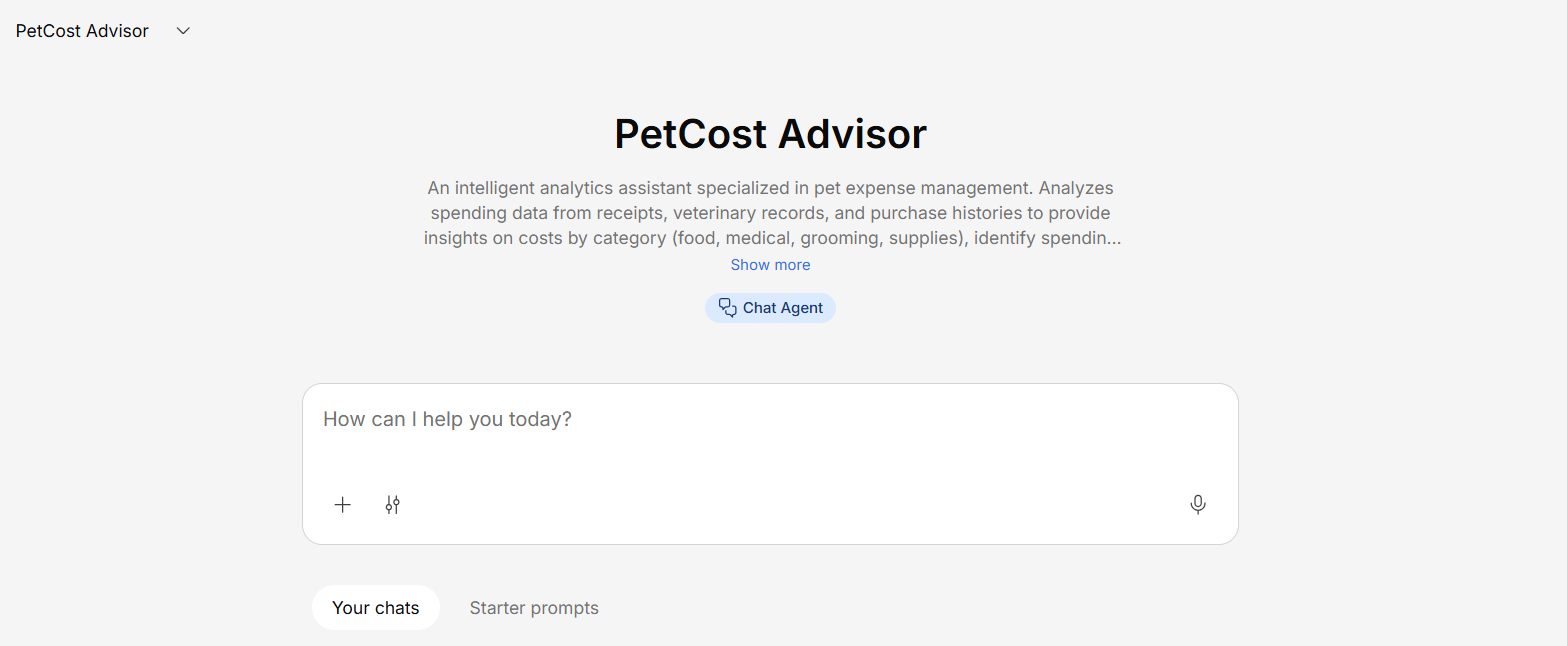Viewport: 1567px width, 646px height.
Task: Open the PetCost Advisor agent switcher label
Action: click(x=82, y=31)
